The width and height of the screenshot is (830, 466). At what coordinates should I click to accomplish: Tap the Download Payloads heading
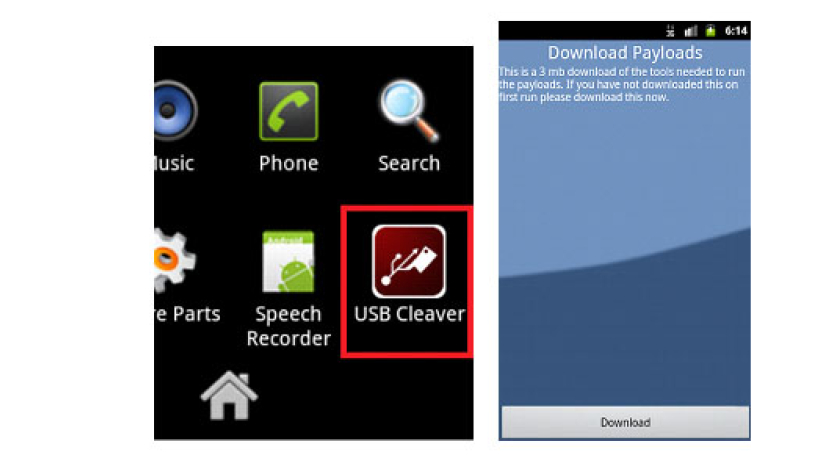tap(625, 52)
